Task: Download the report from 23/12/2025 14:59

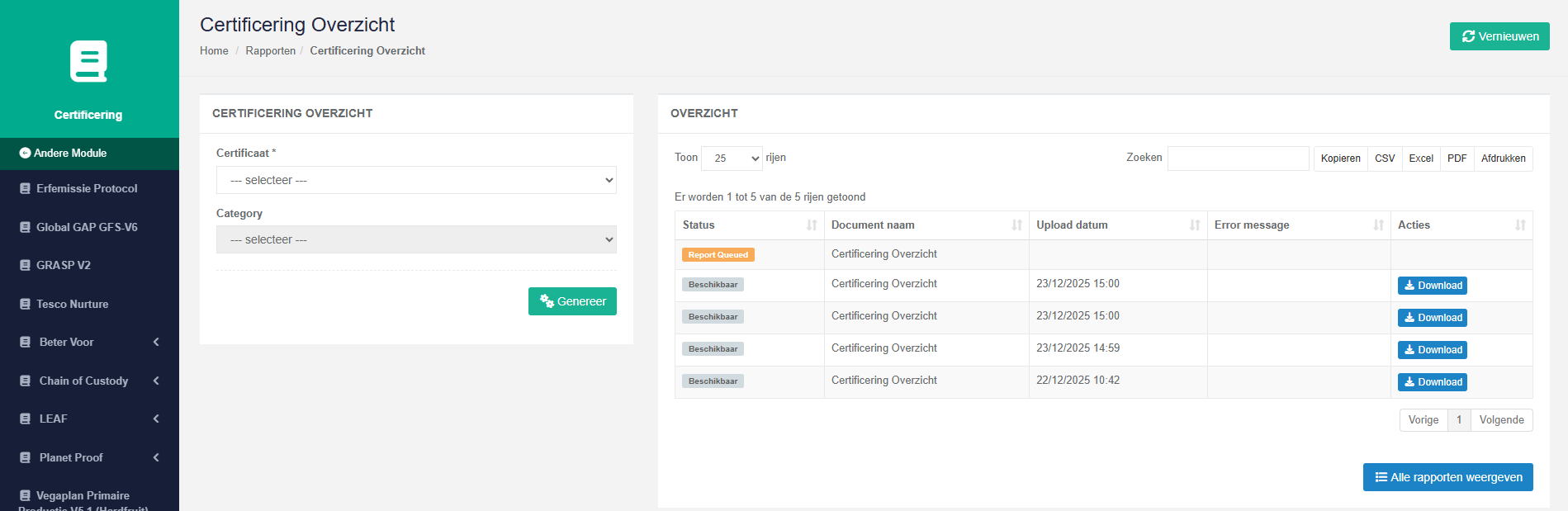Action: [x=1432, y=350]
